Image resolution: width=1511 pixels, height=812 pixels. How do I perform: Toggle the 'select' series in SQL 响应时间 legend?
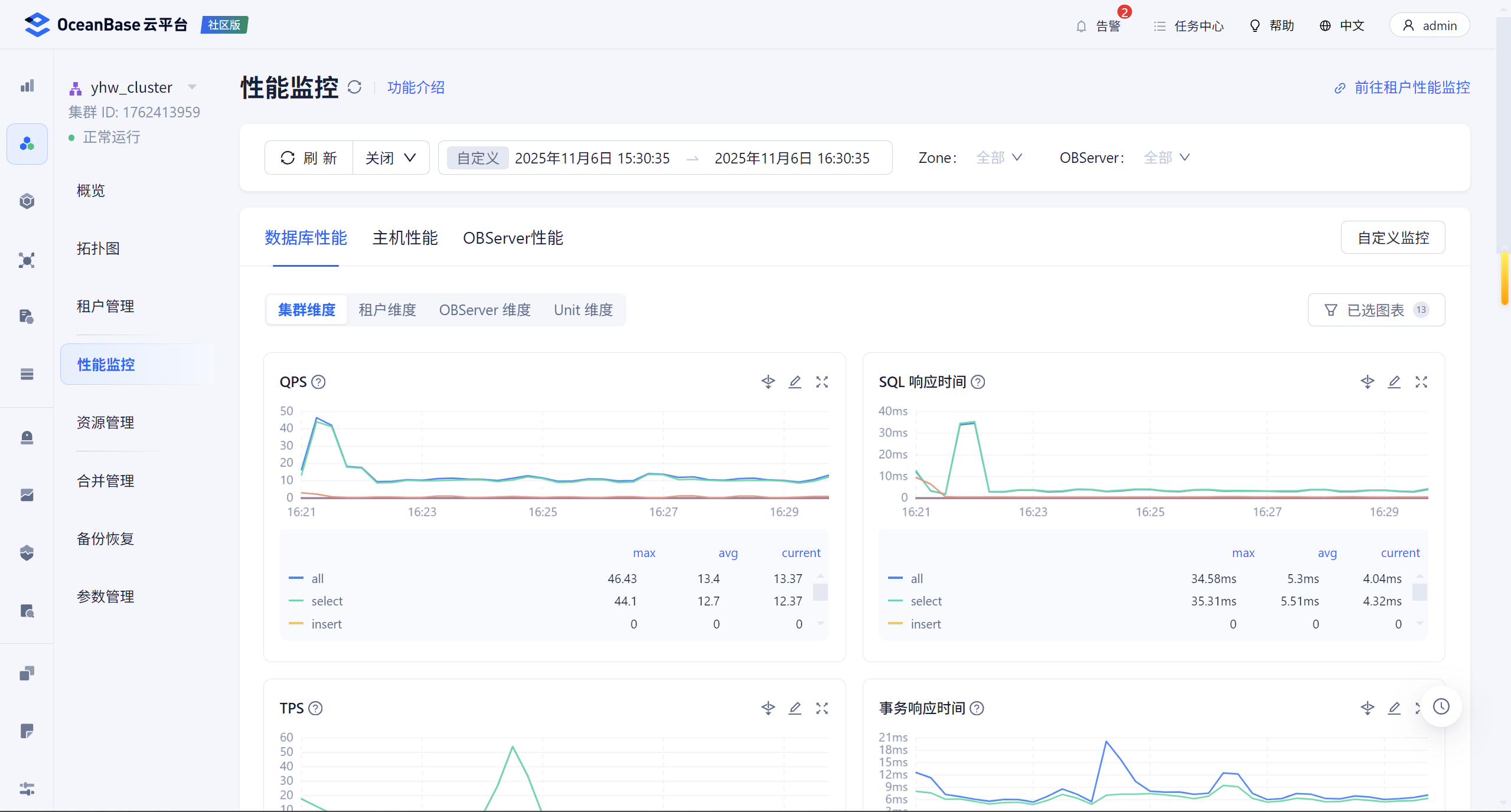point(925,601)
